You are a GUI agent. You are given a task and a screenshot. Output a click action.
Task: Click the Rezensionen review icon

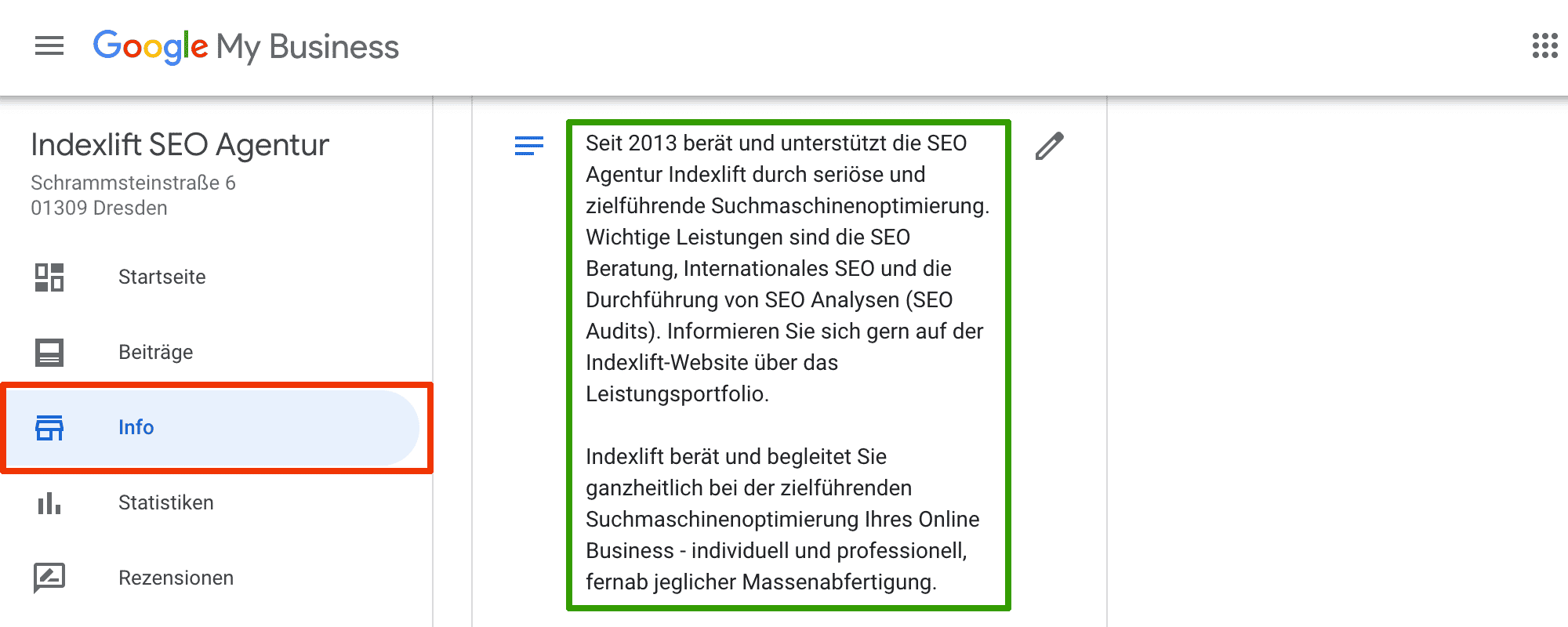click(x=49, y=578)
